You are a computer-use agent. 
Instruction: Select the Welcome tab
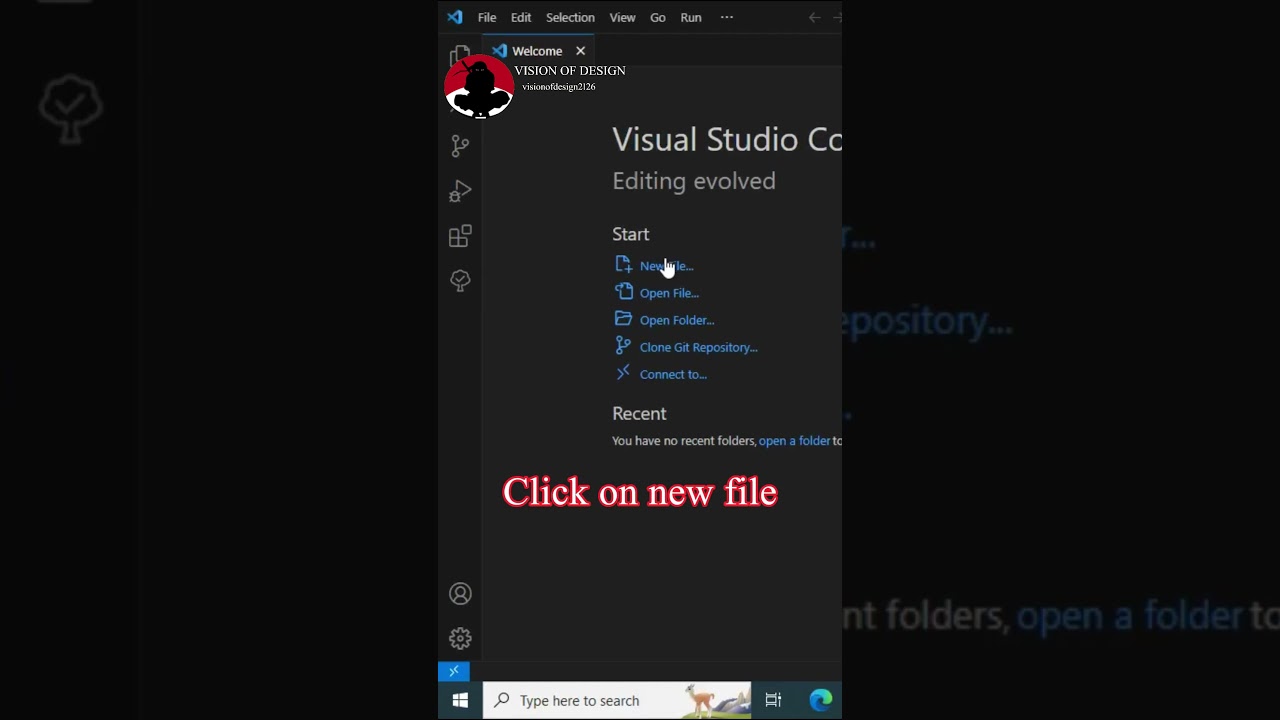[537, 51]
